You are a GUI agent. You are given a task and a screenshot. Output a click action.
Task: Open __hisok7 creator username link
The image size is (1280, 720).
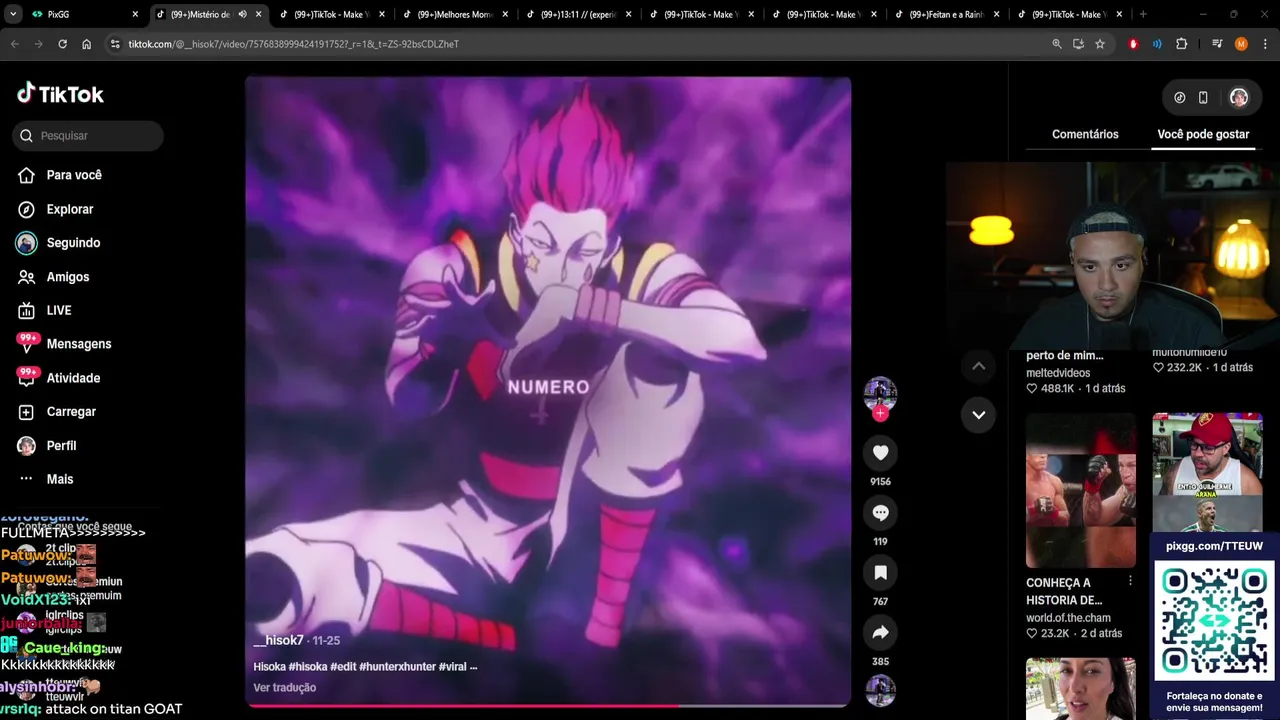tap(278, 640)
